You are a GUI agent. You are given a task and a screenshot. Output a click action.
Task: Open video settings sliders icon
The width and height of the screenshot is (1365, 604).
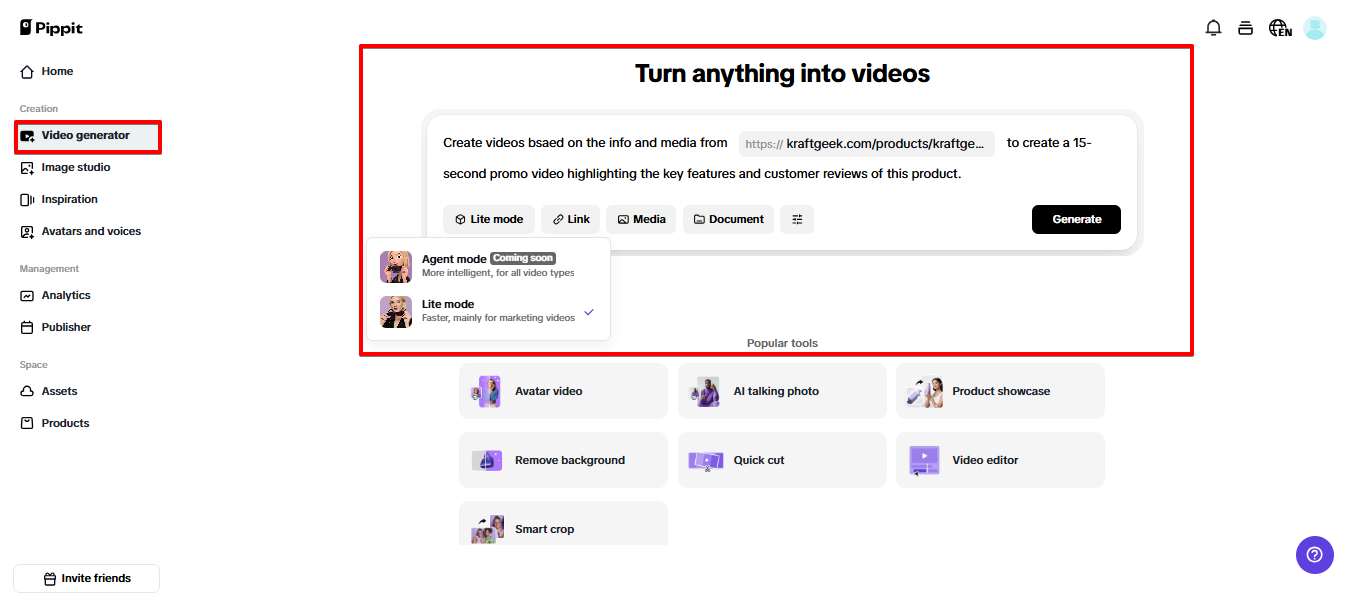pyautogui.click(x=797, y=219)
